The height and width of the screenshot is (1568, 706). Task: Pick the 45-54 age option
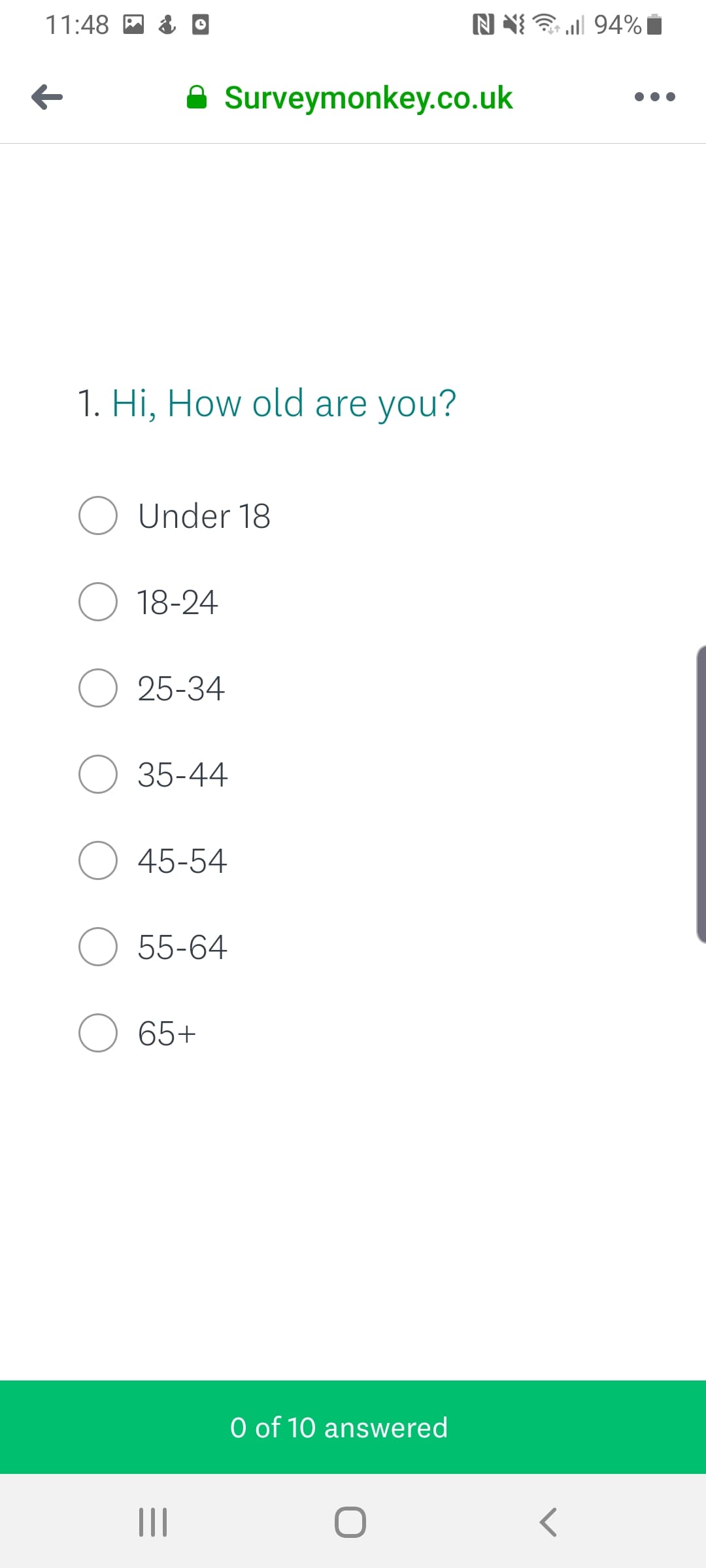click(98, 860)
